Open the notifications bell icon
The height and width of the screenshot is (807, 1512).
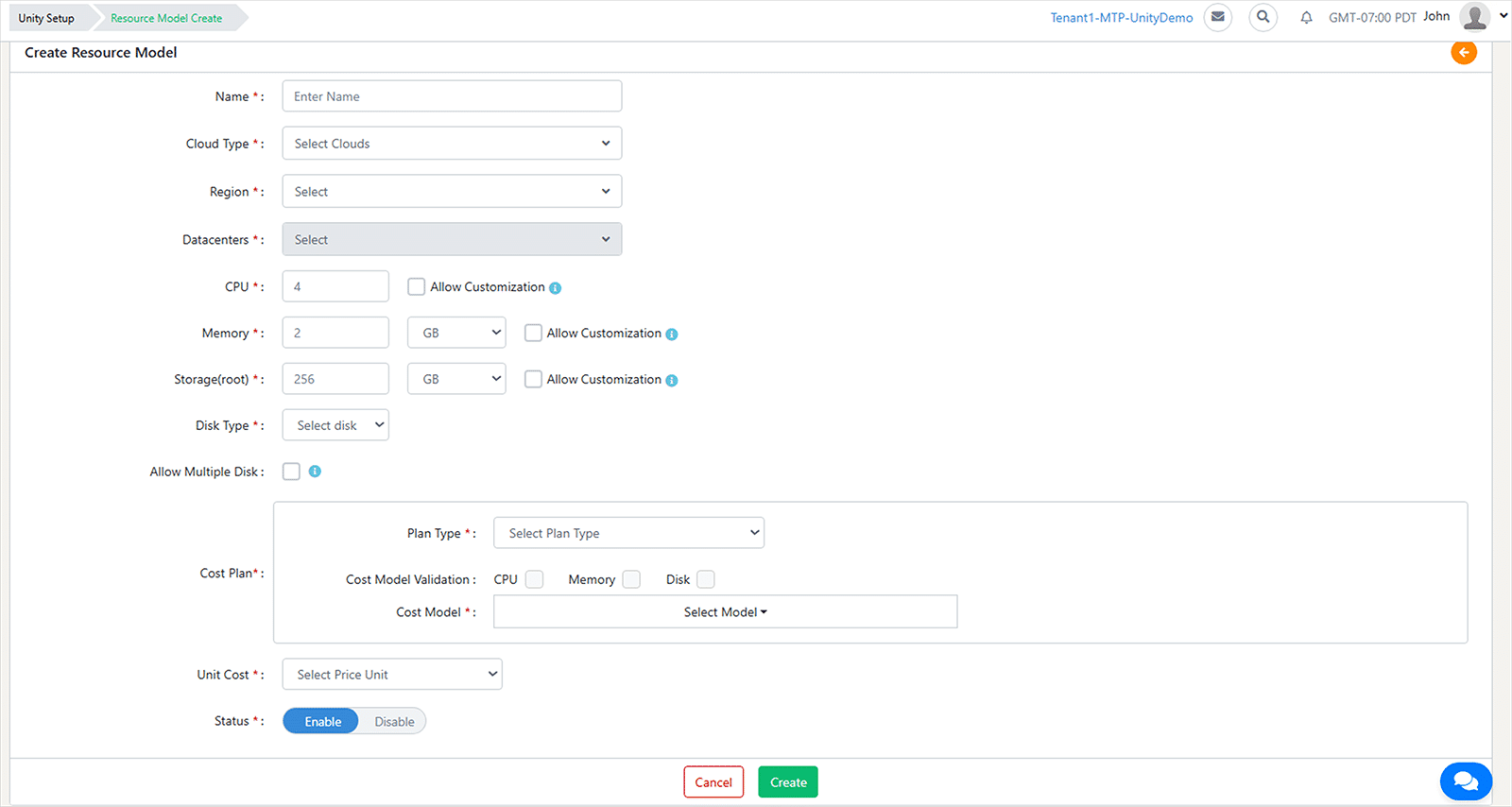point(1306,18)
